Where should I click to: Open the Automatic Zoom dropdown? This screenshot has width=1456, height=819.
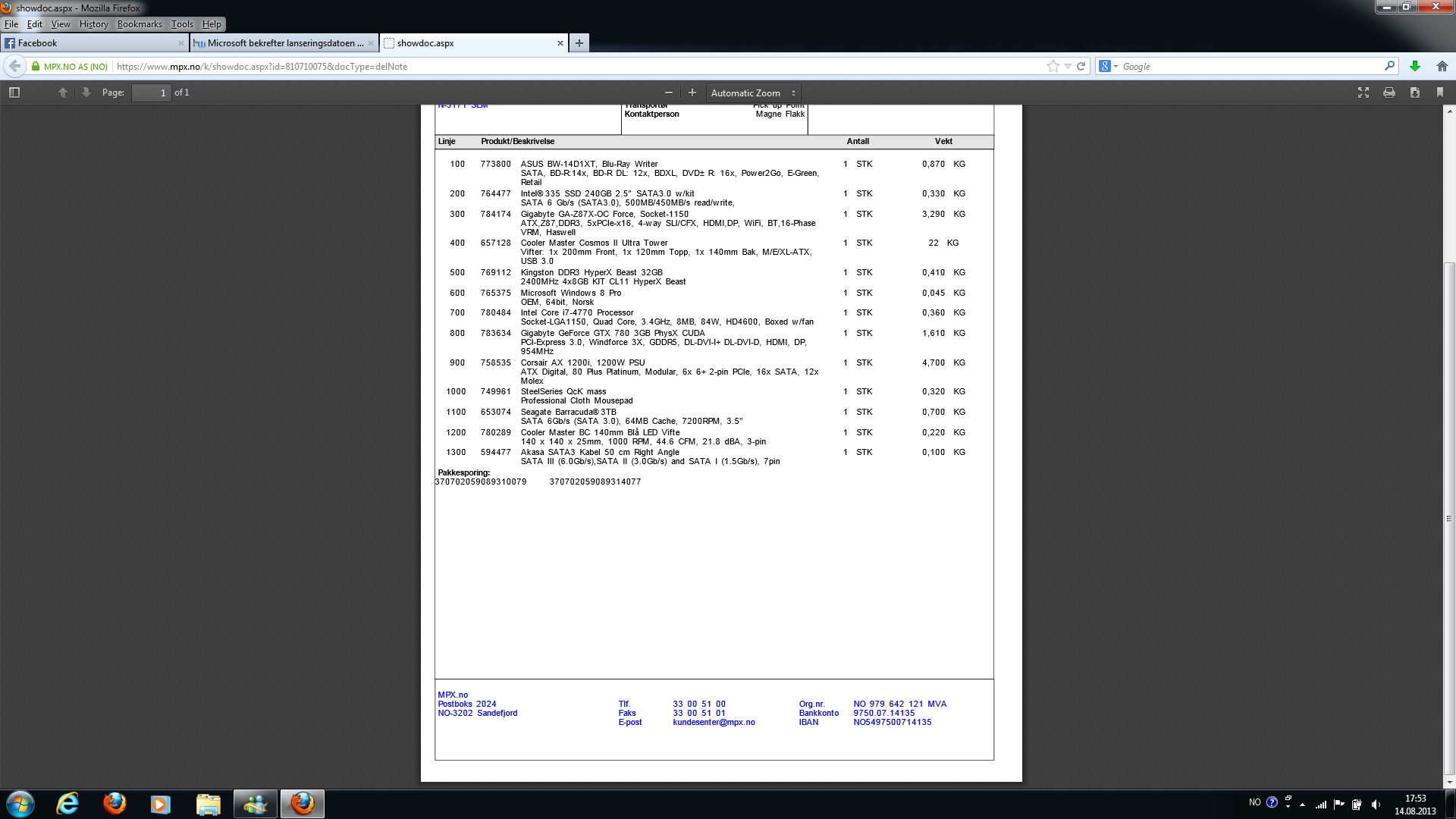point(753,93)
